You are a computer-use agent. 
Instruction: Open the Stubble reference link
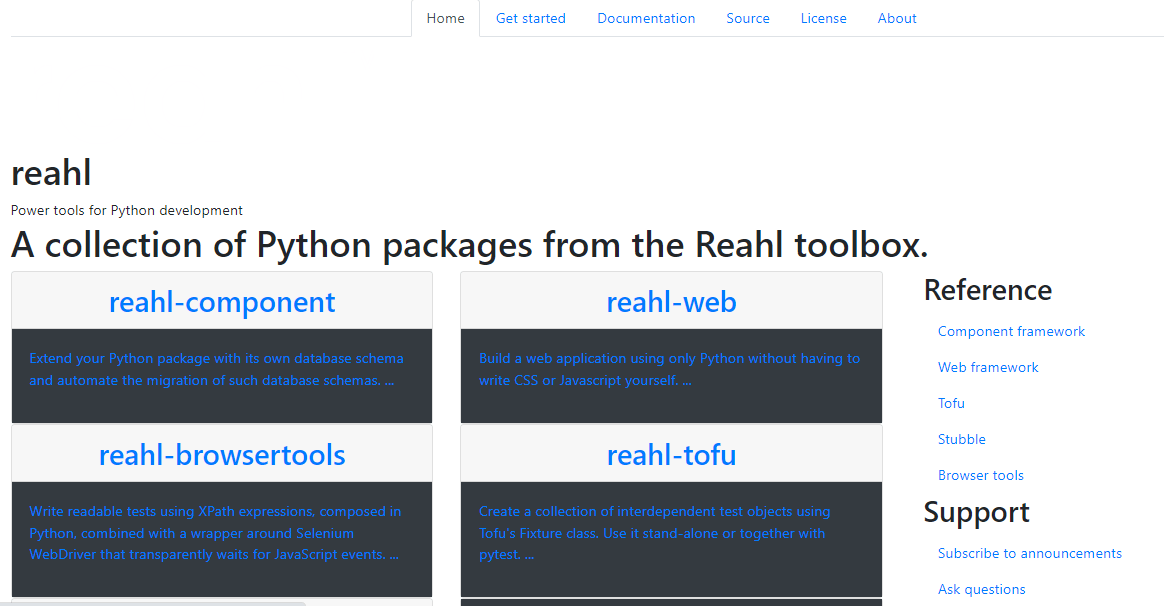(x=961, y=439)
